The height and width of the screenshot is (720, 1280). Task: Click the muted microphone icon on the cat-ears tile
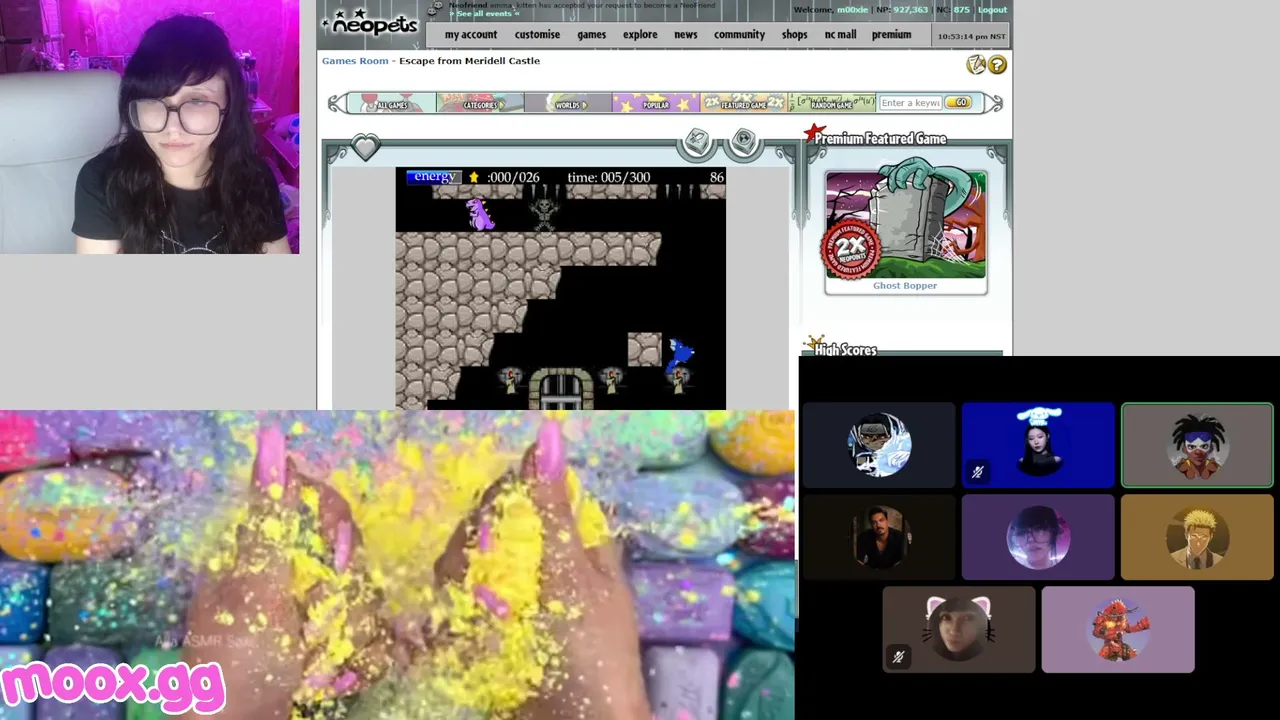[898, 657]
